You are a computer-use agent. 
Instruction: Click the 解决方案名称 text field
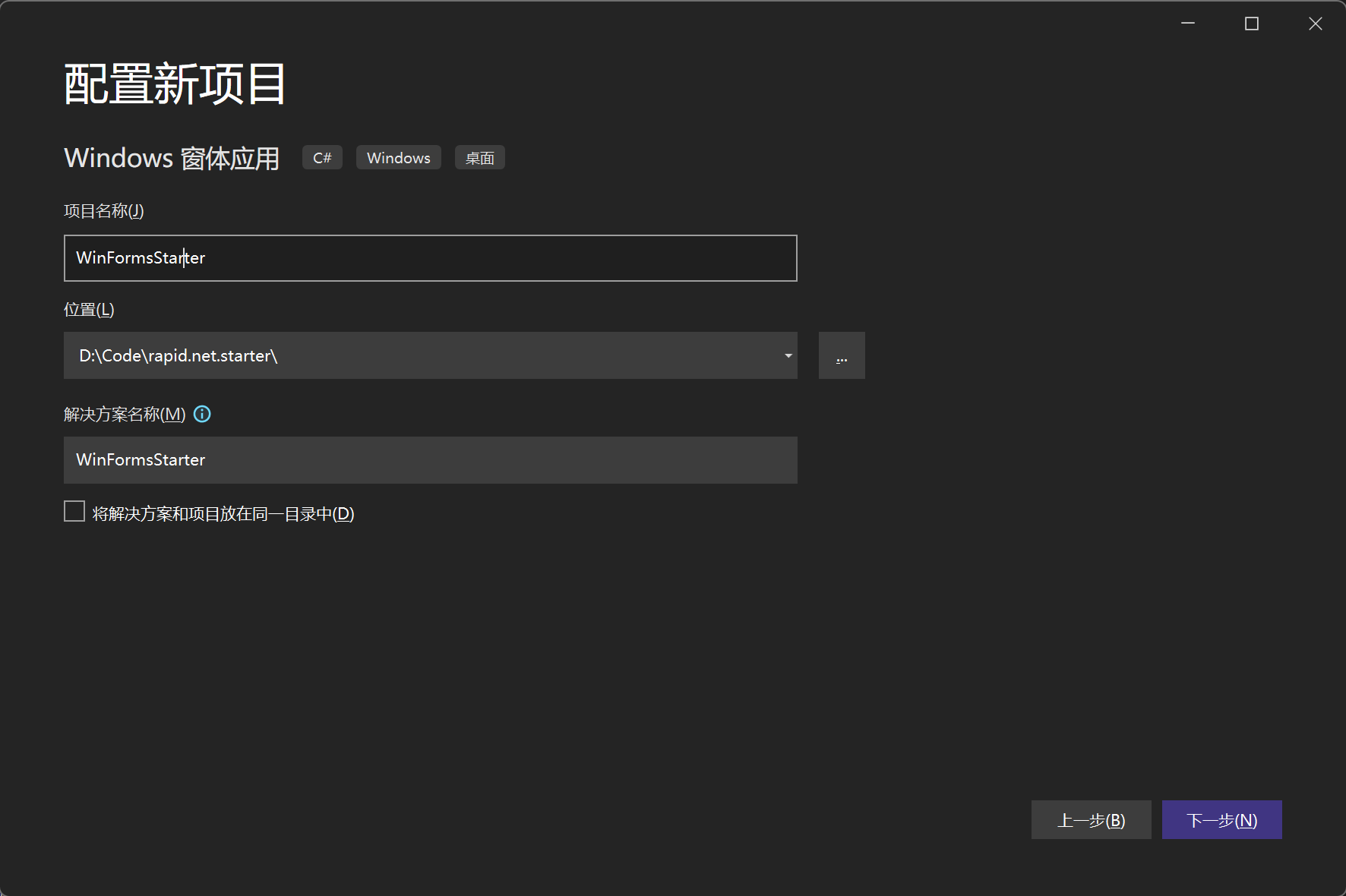pyautogui.click(x=430, y=460)
